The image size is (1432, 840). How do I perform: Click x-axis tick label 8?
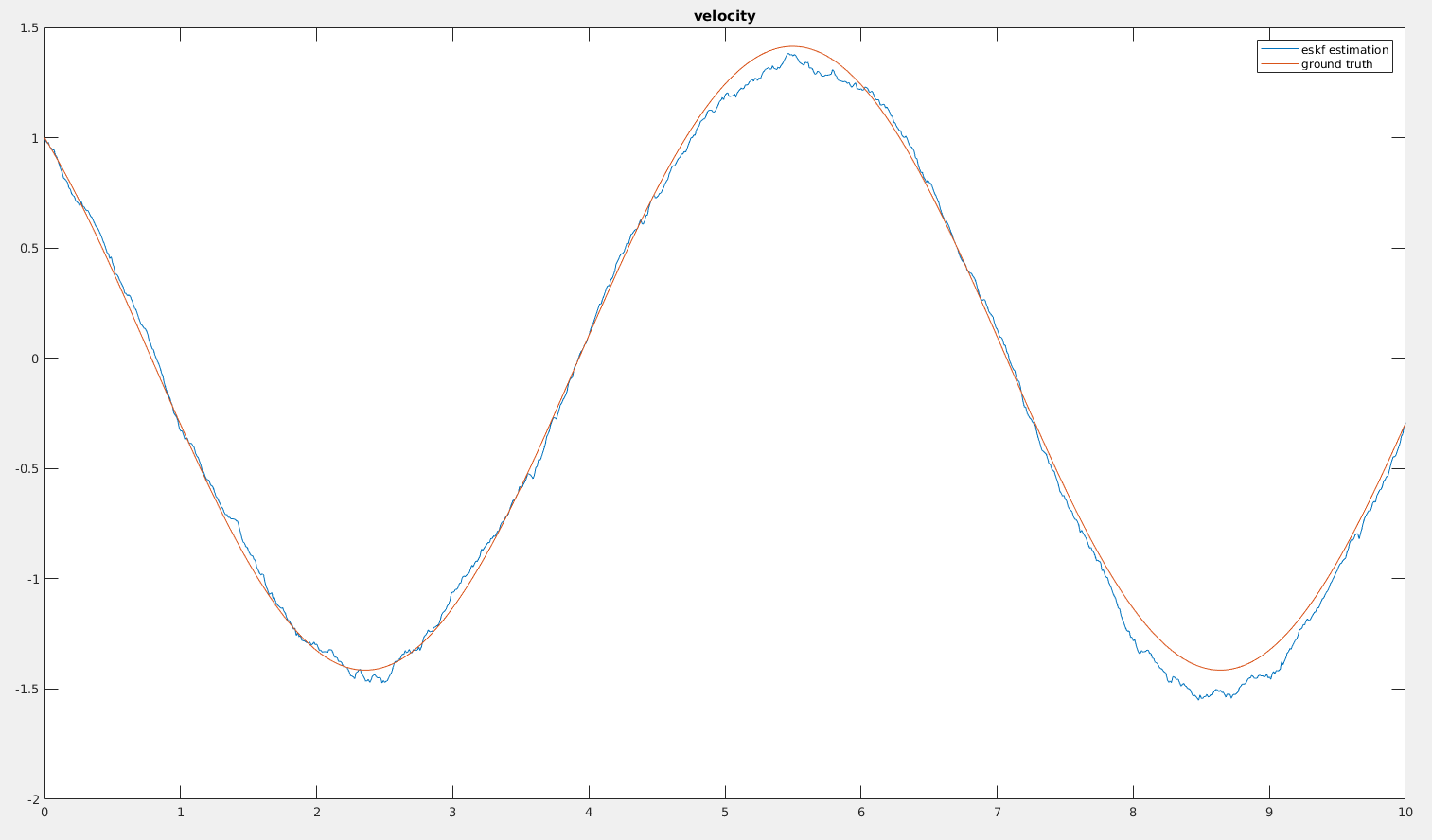click(x=1133, y=812)
